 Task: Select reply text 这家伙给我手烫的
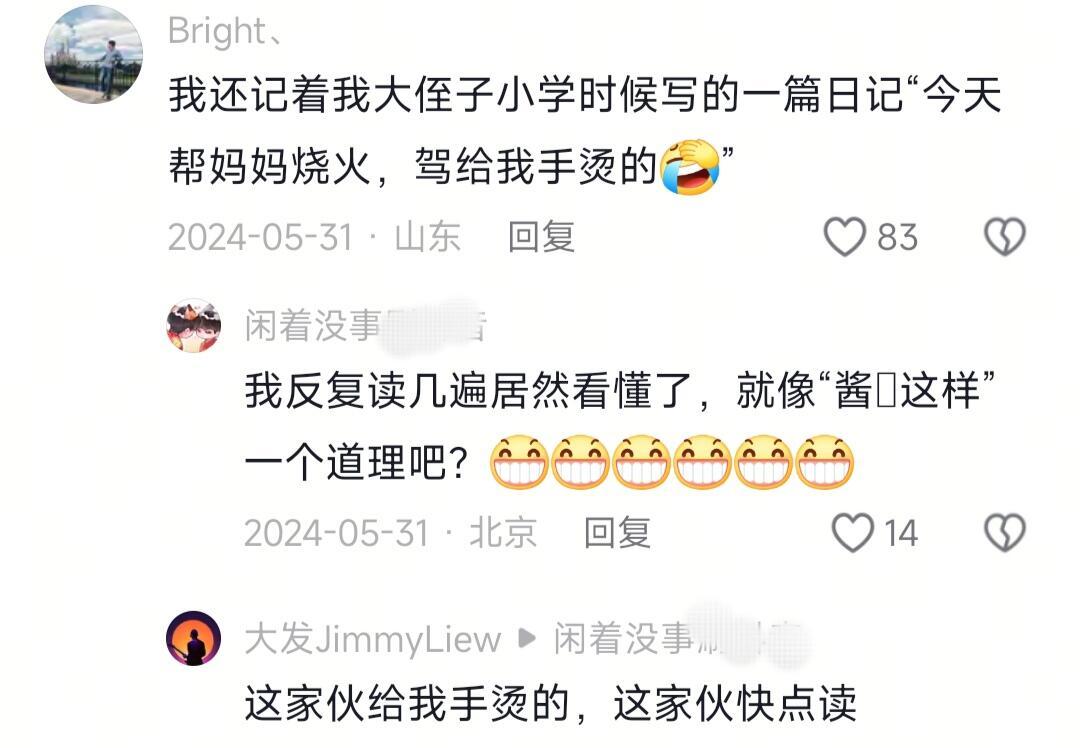coord(550,704)
